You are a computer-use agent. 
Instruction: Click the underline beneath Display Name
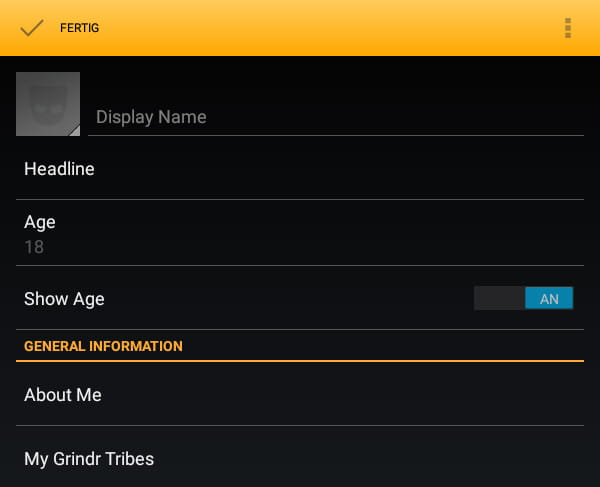336,135
